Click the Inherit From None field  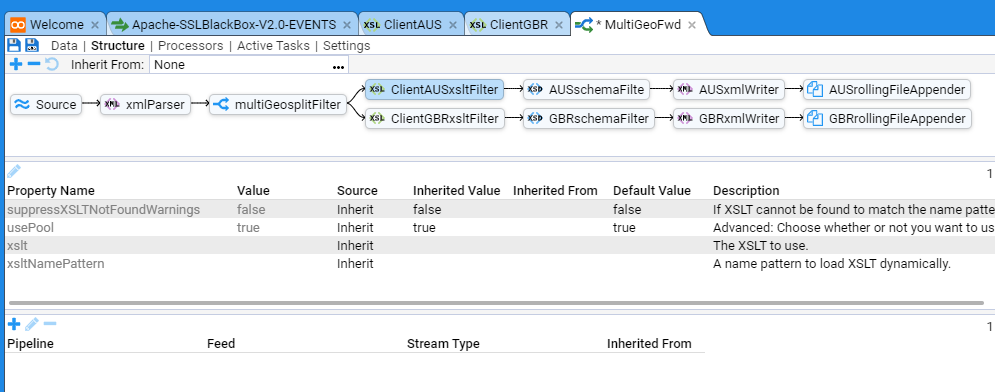point(249,65)
